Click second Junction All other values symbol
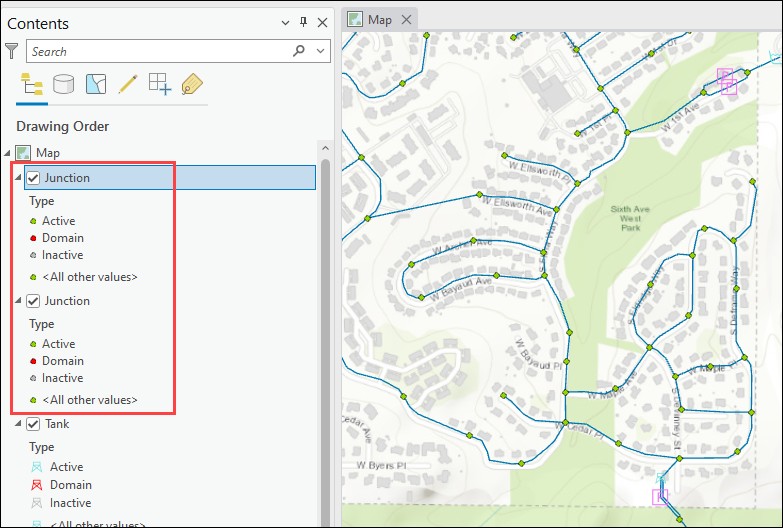The image size is (783, 528). (x=33, y=400)
